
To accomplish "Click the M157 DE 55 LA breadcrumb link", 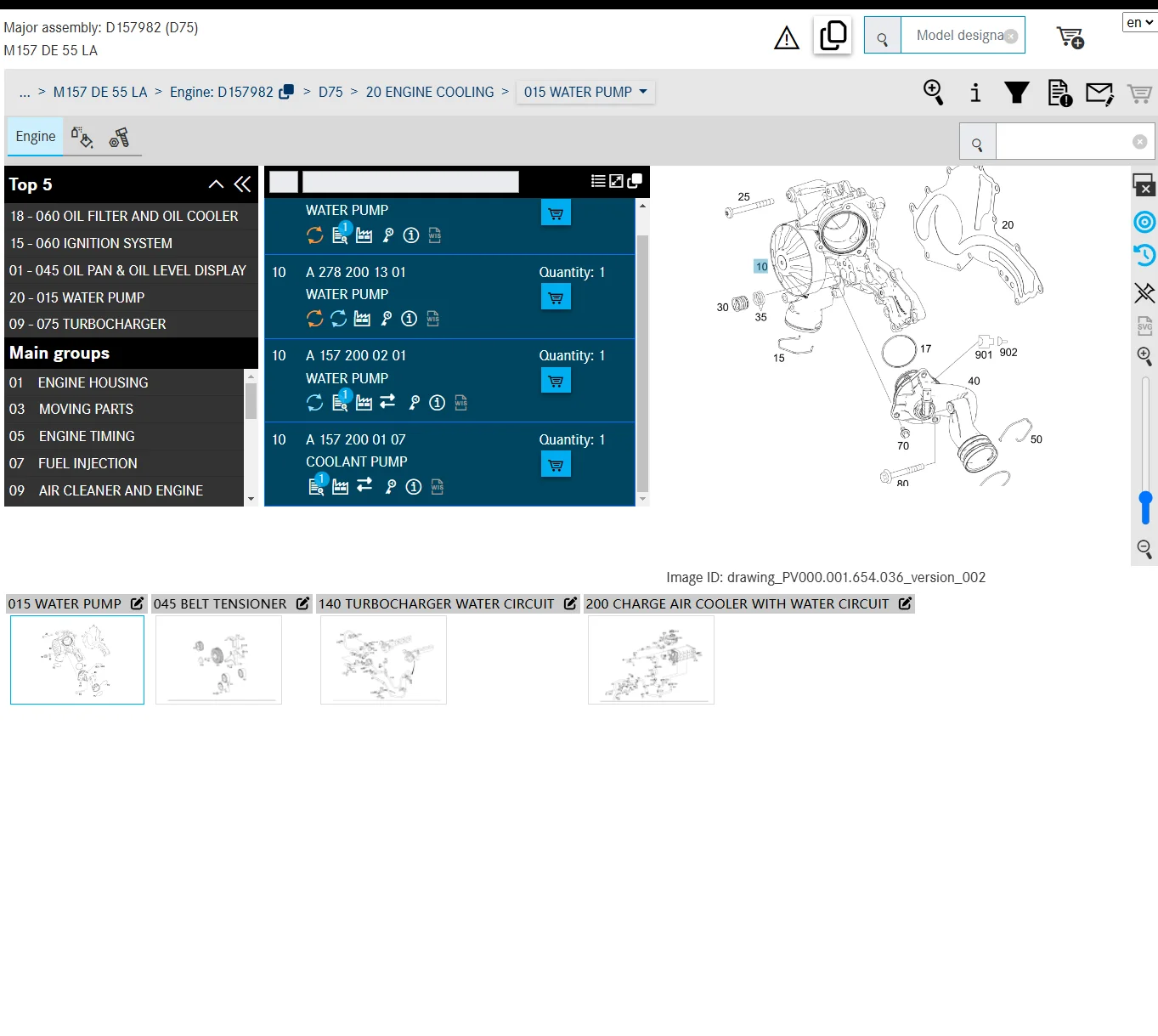I will click(x=100, y=92).
